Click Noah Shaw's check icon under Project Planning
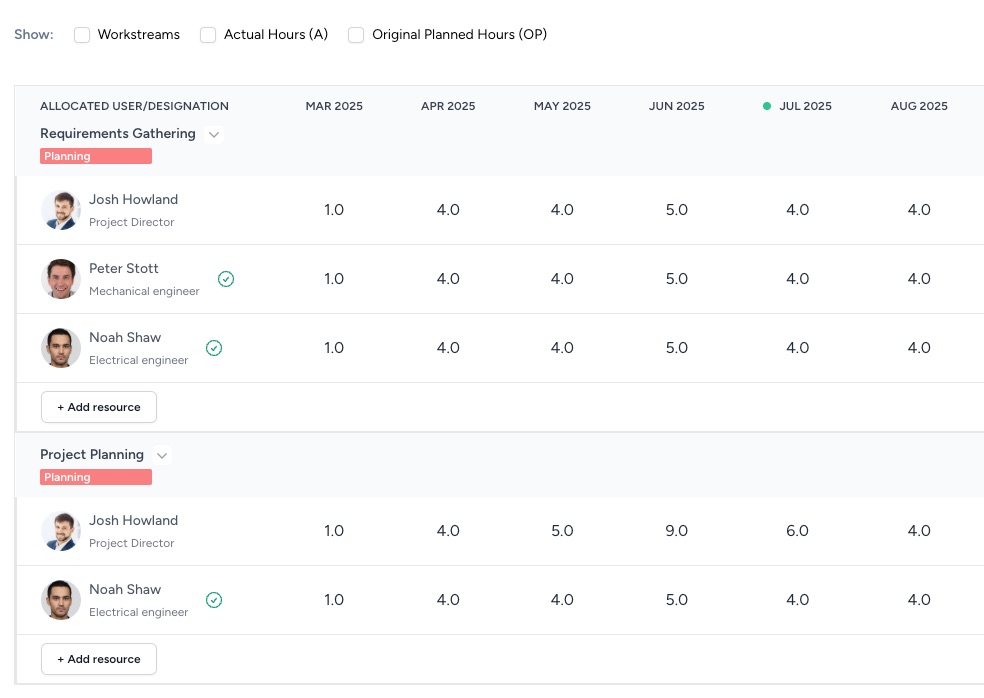This screenshot has height=698, width=984. point(214,600)
